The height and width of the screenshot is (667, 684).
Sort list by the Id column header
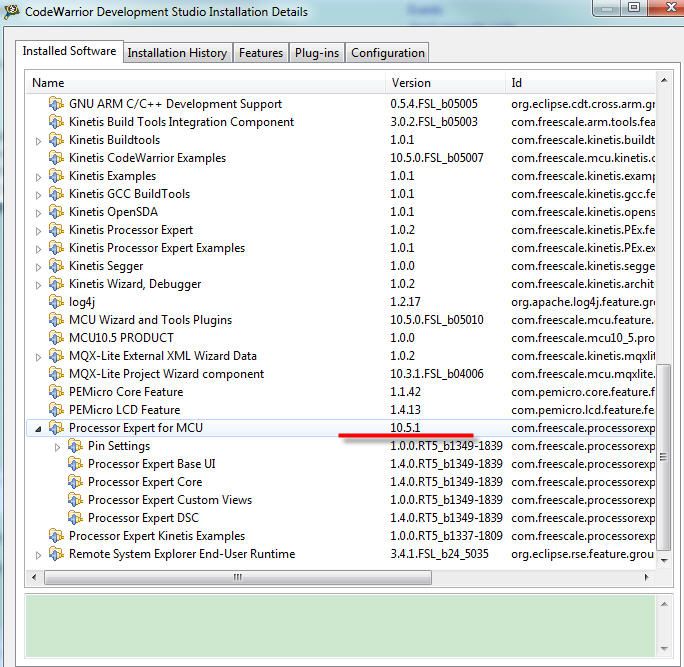click(581, 82)
